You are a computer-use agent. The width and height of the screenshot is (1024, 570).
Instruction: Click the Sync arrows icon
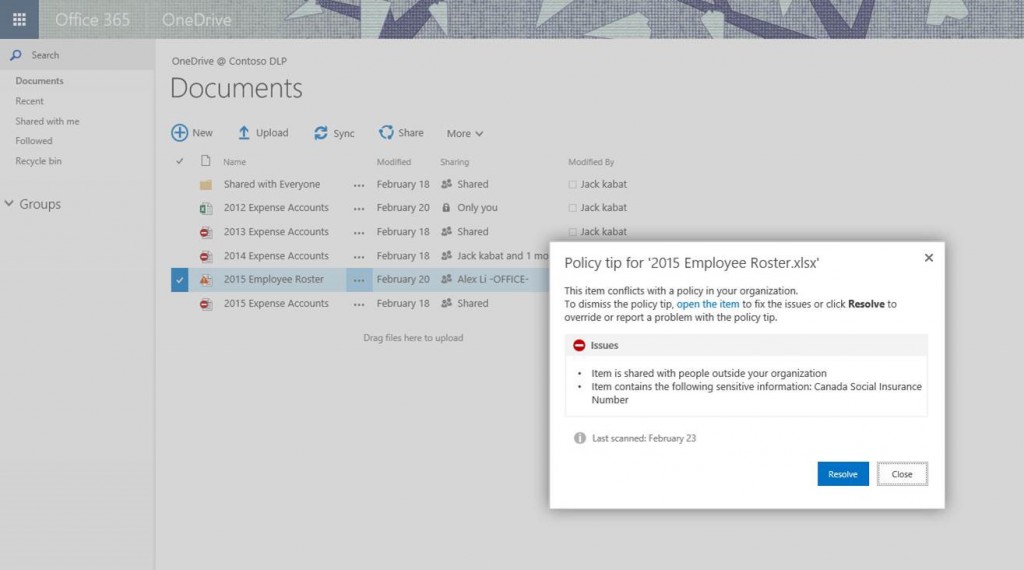pyautogui.click(x=321, y=133)
